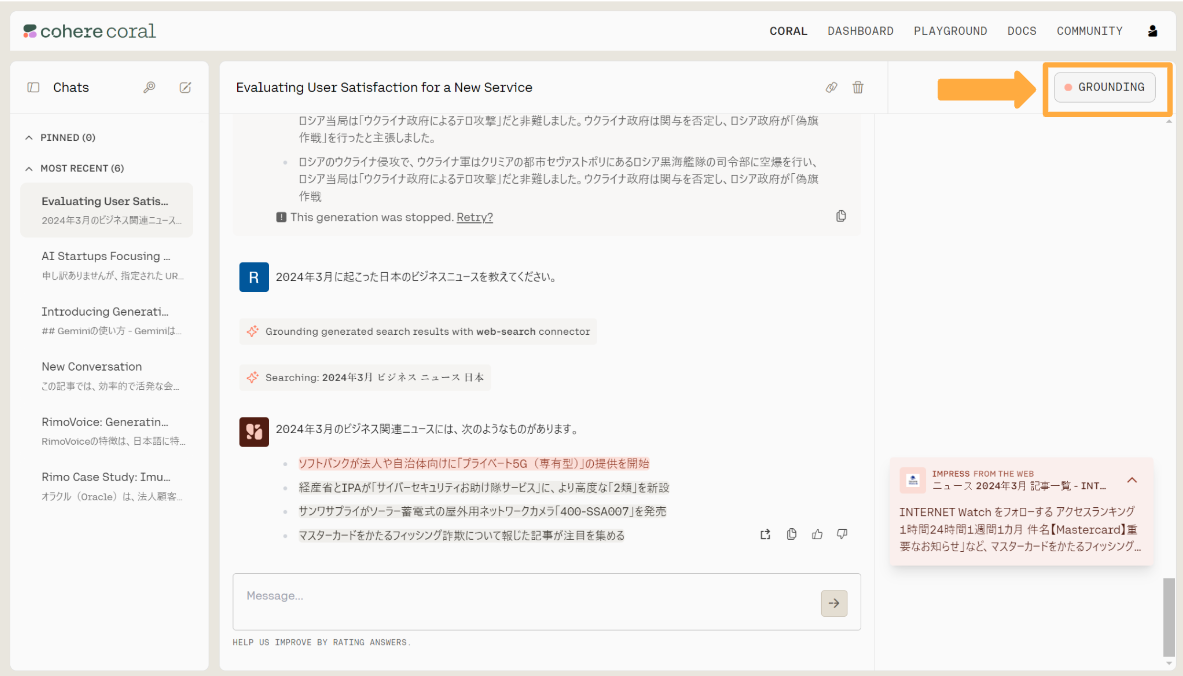Image resolution: width=1183 pixels, height=676 pixels.
Task: Click Retry? to regenerate the stopped response
Action: click(x=474, y=216)
